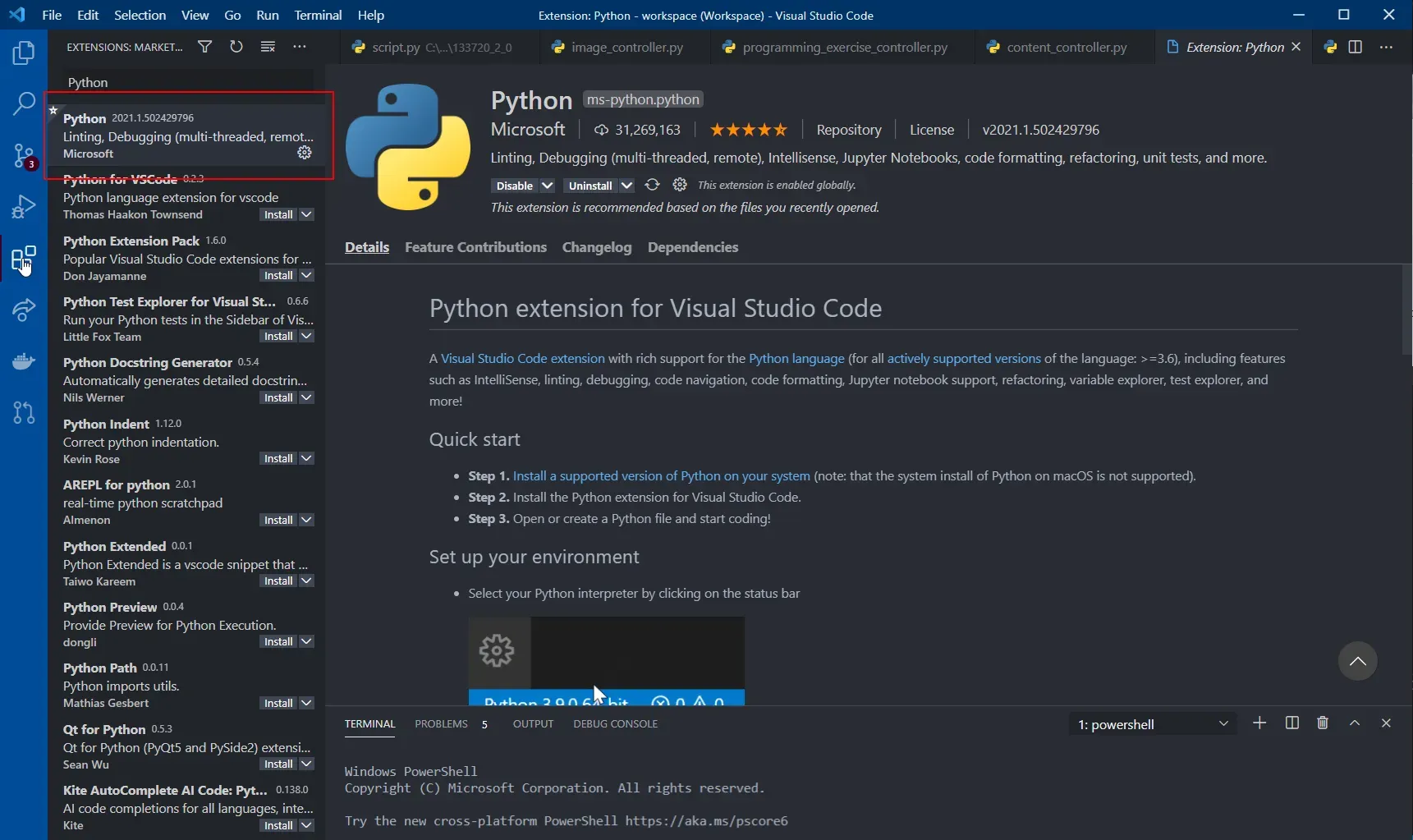Open the Docker view icon
The image size is (1413, 840).
[x=24, y=361]
